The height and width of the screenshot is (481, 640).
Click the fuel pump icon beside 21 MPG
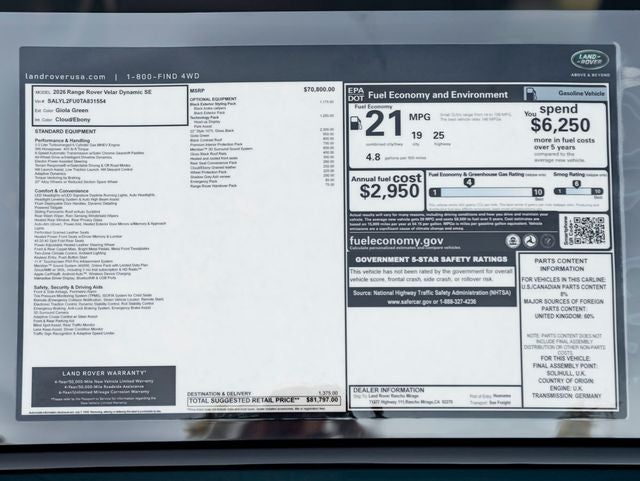click(356, 123)
